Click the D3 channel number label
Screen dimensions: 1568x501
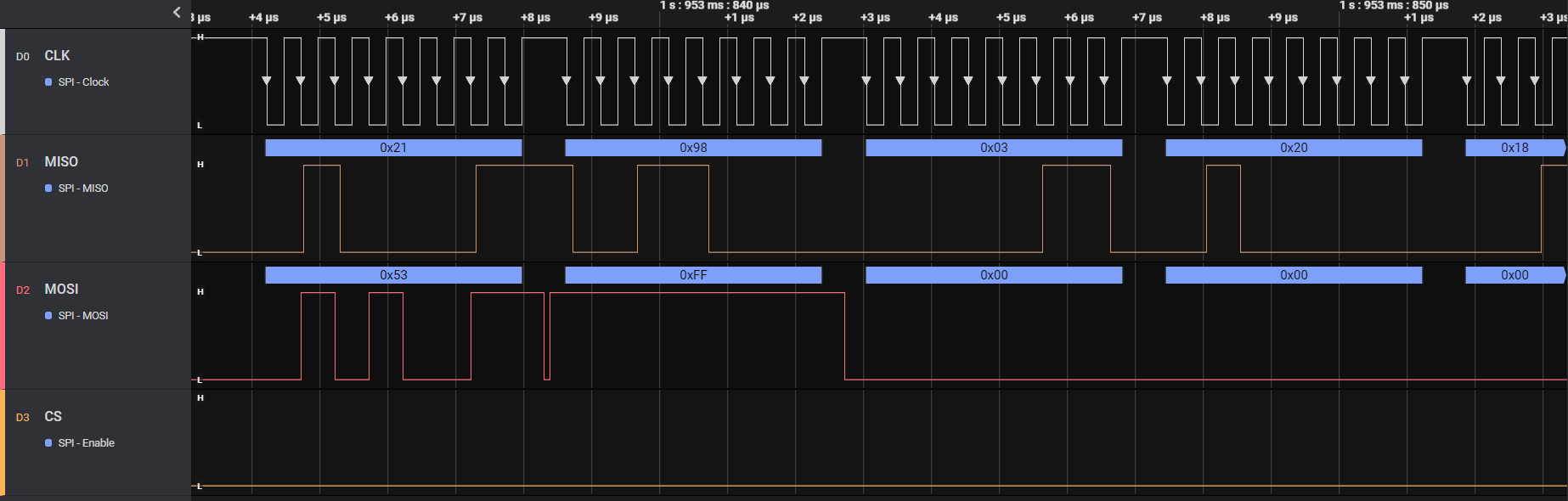point(23,418)
